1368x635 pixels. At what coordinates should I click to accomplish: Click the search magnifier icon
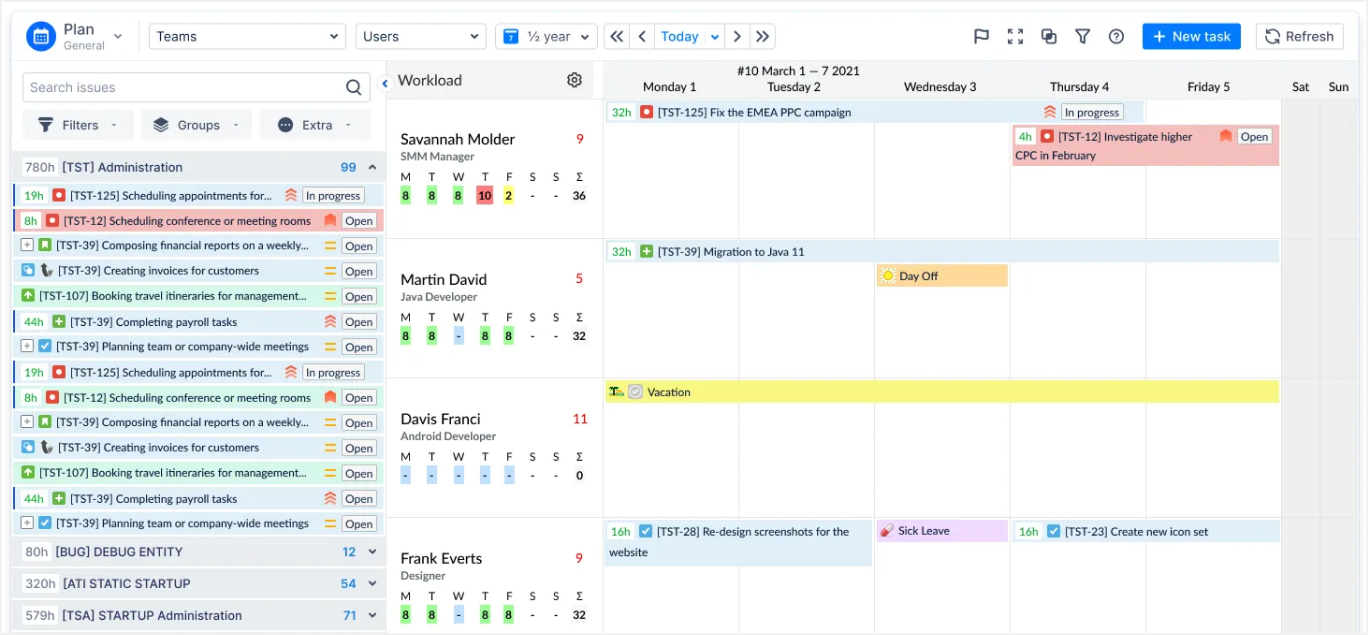tap(353, 88)
